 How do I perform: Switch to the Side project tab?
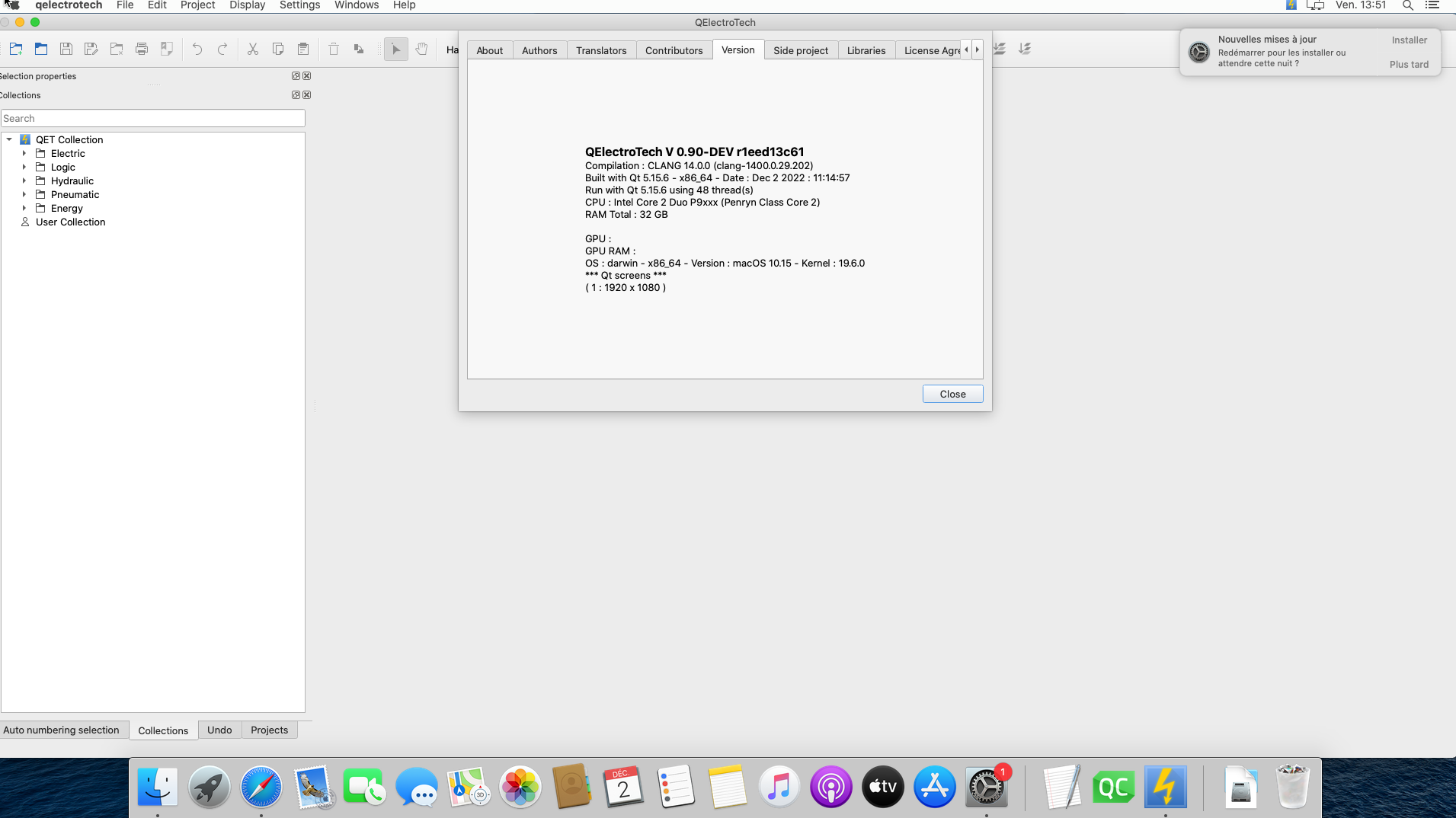(801, 50)
